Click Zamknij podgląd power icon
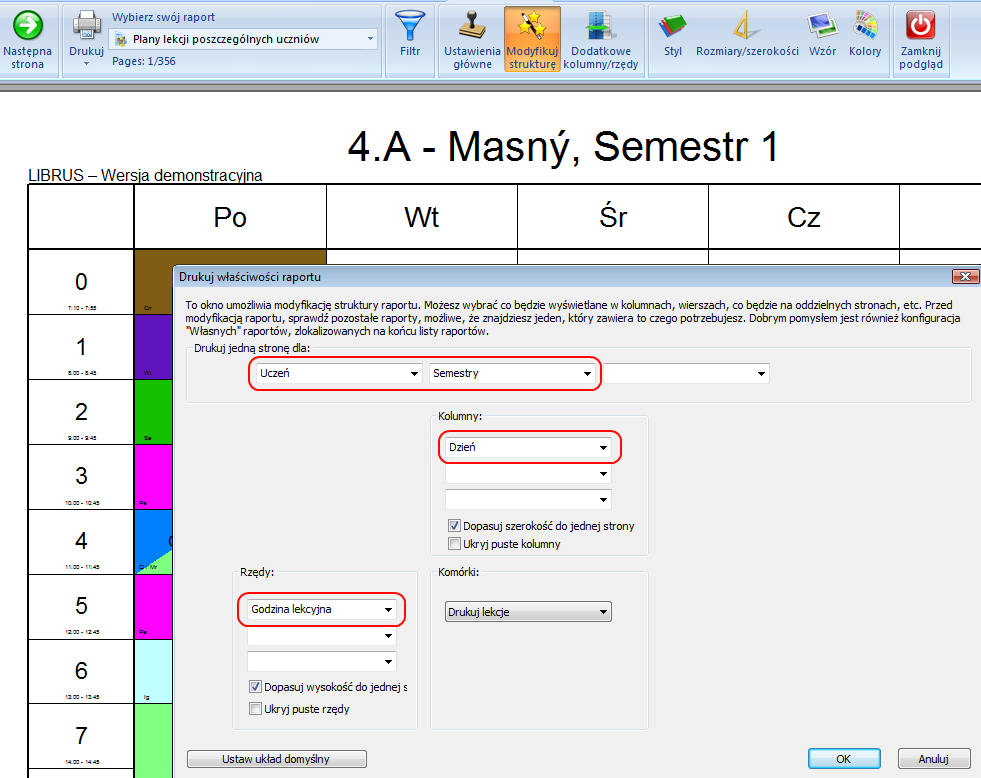Viewport: 981px width, 778px height. [x=921, y=25]
